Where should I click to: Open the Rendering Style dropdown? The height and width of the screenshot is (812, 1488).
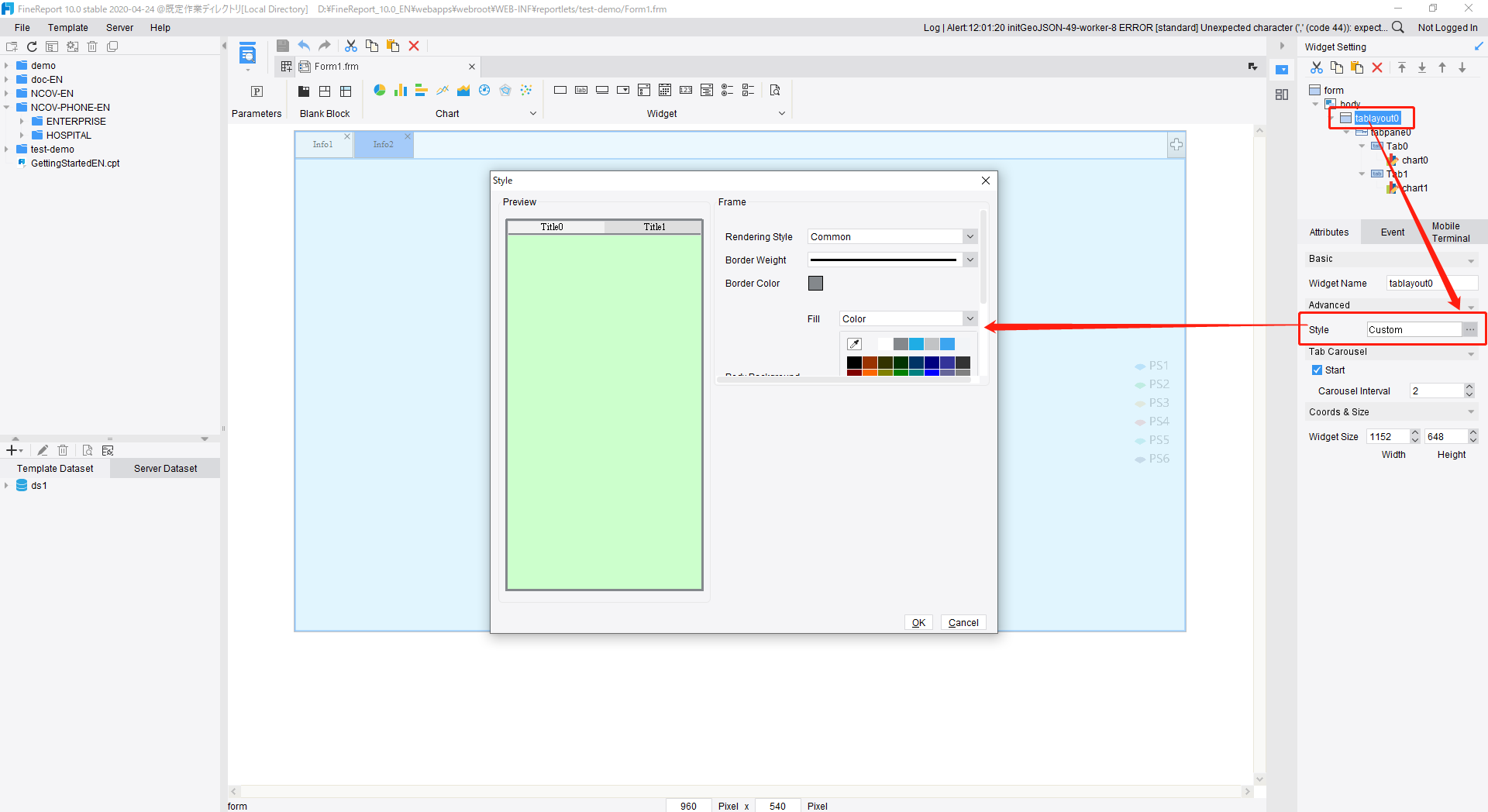point(969,236)
